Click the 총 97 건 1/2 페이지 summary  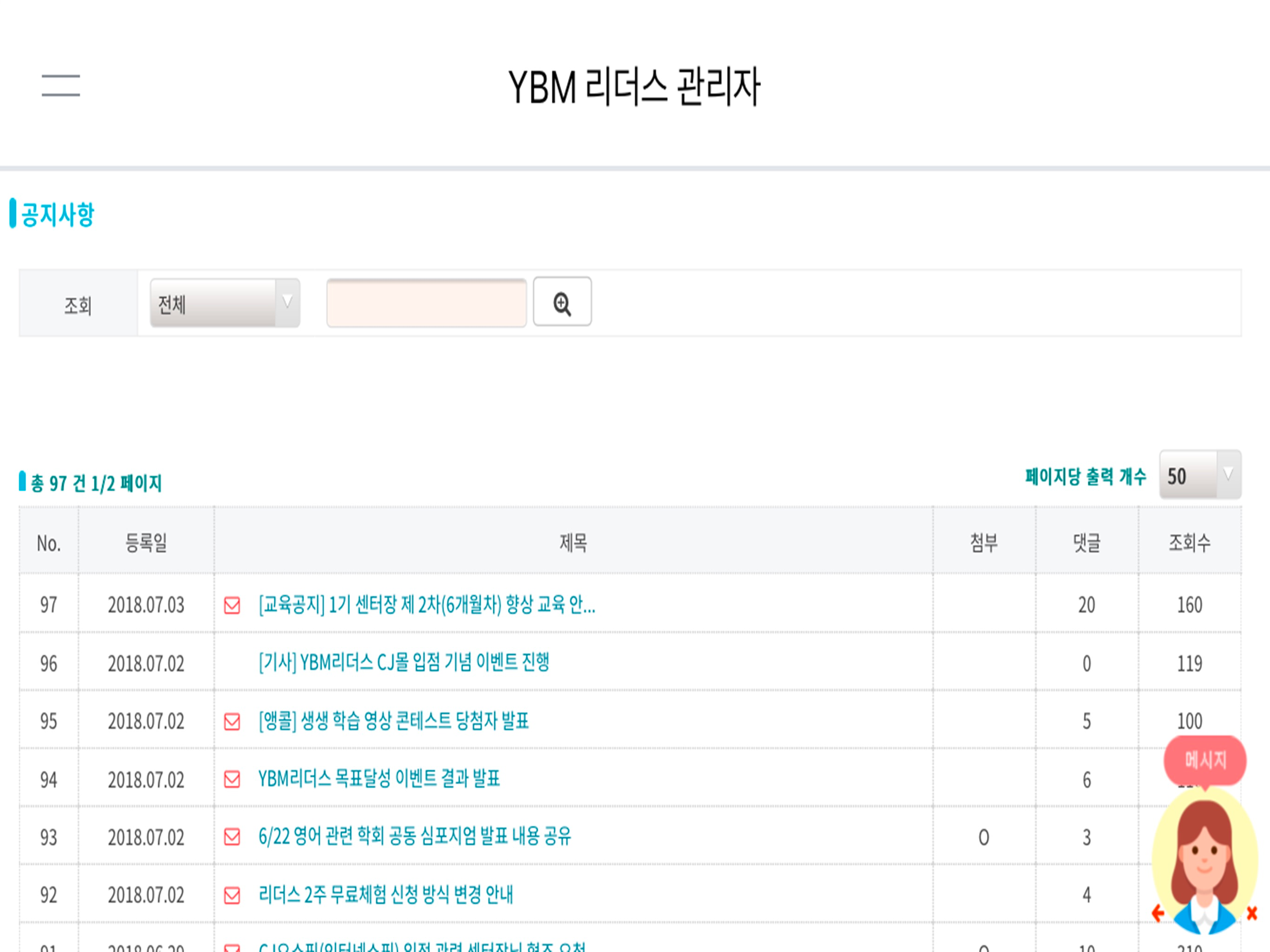click(96, 483)
